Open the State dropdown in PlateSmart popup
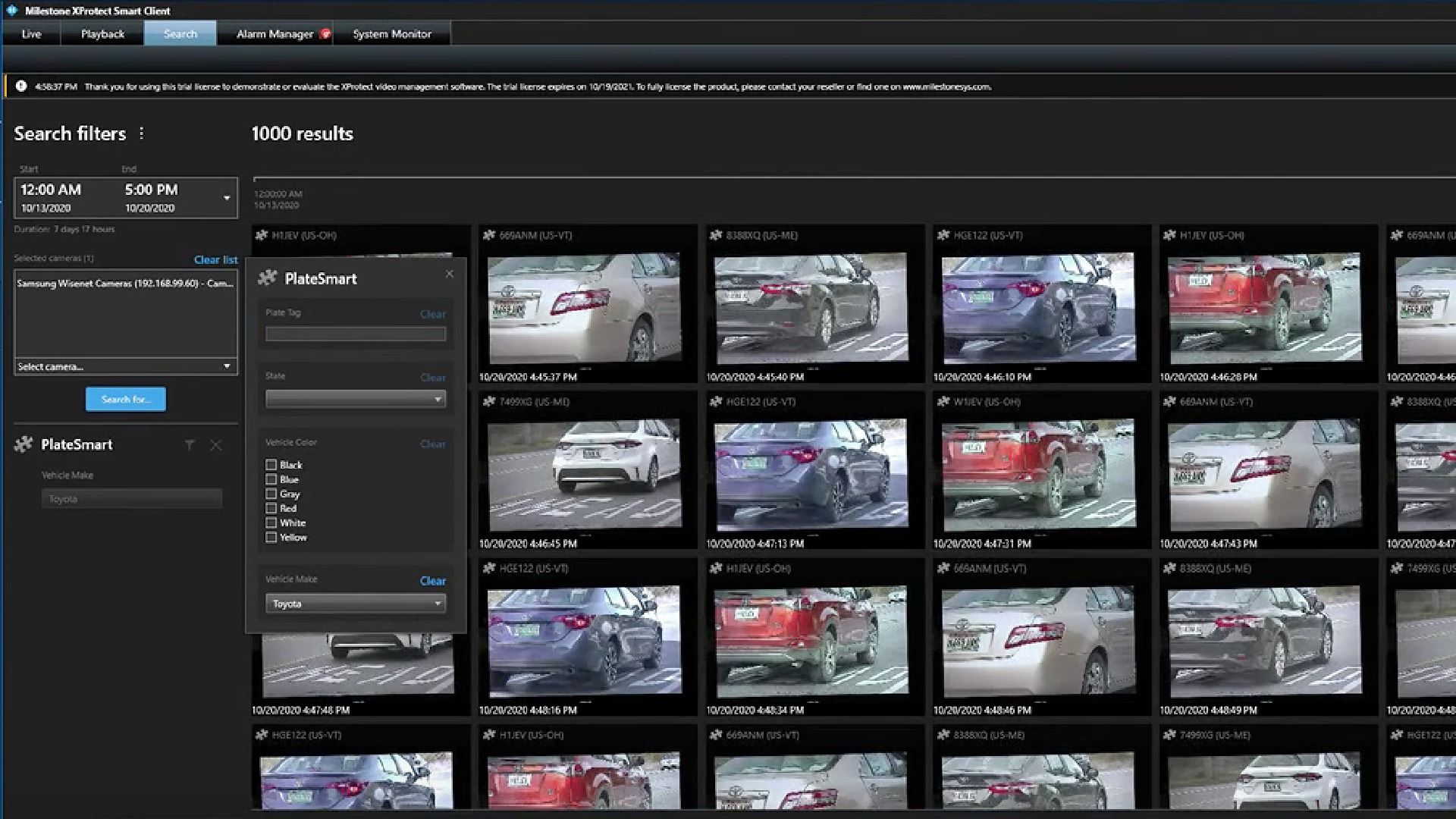Image resolution: width=1456 pixels, height=819 pixels. point(356,399)
